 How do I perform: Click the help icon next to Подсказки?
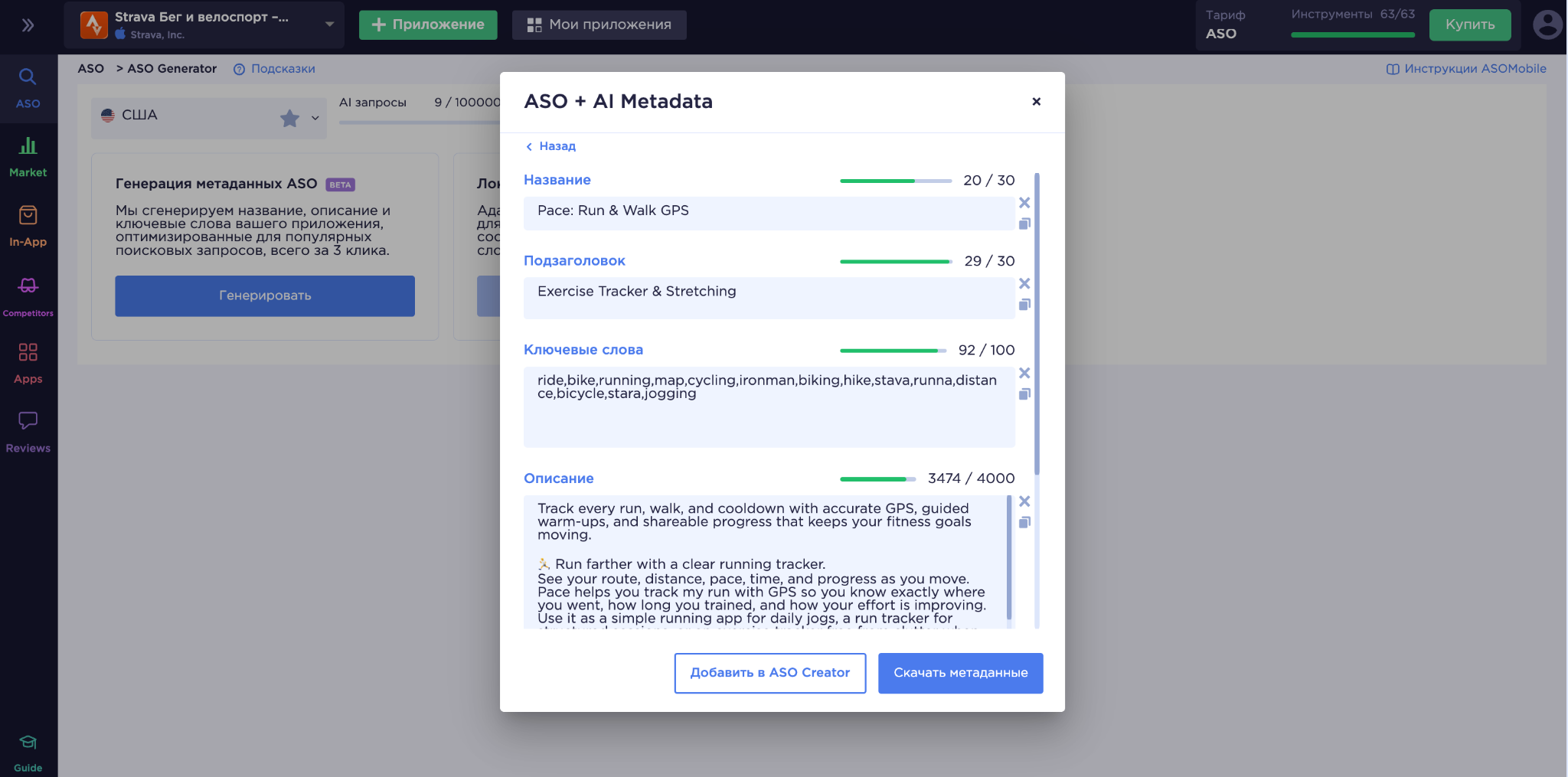[239, 69]
